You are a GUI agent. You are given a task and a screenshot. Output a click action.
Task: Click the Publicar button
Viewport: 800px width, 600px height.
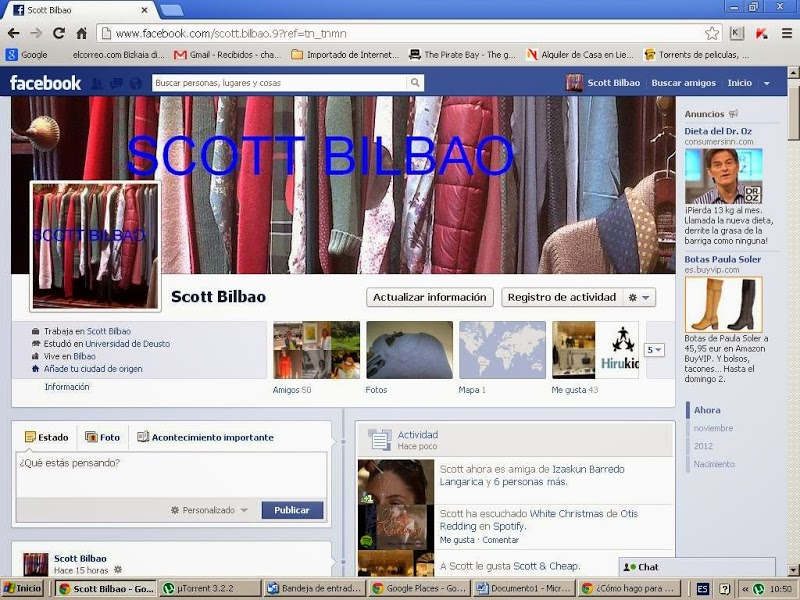click(292, 510)
